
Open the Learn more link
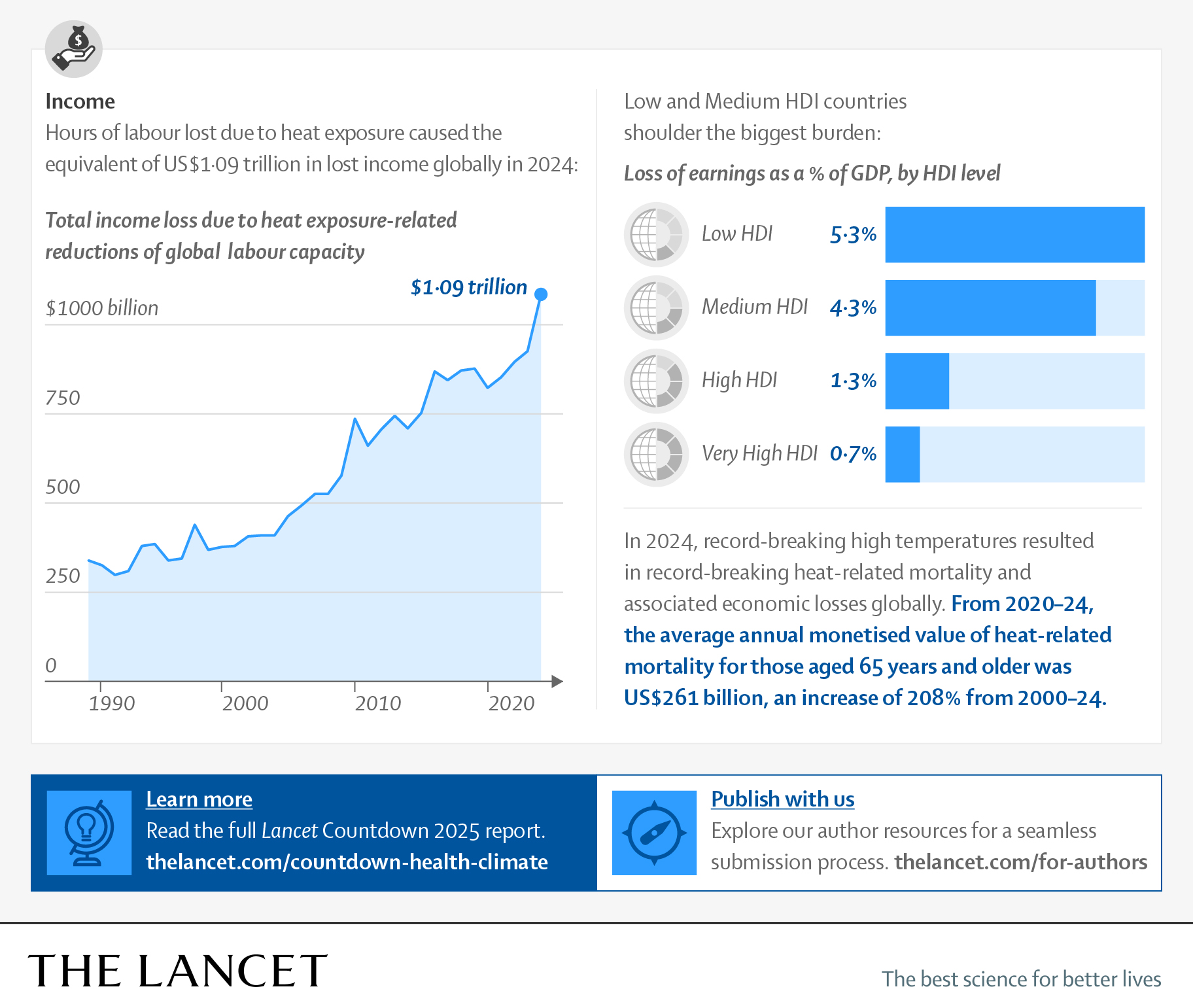pos(199,799)
